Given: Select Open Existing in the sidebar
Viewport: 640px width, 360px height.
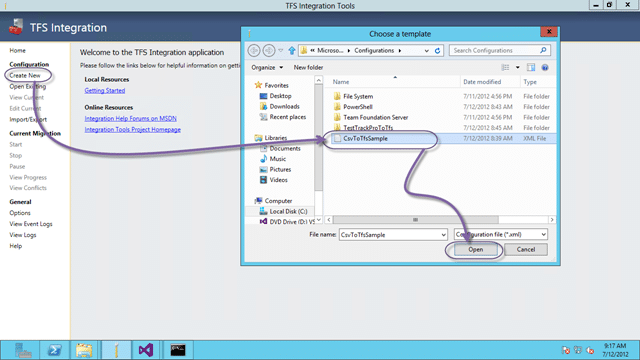Looking at the screenshot, I should 28,87.
